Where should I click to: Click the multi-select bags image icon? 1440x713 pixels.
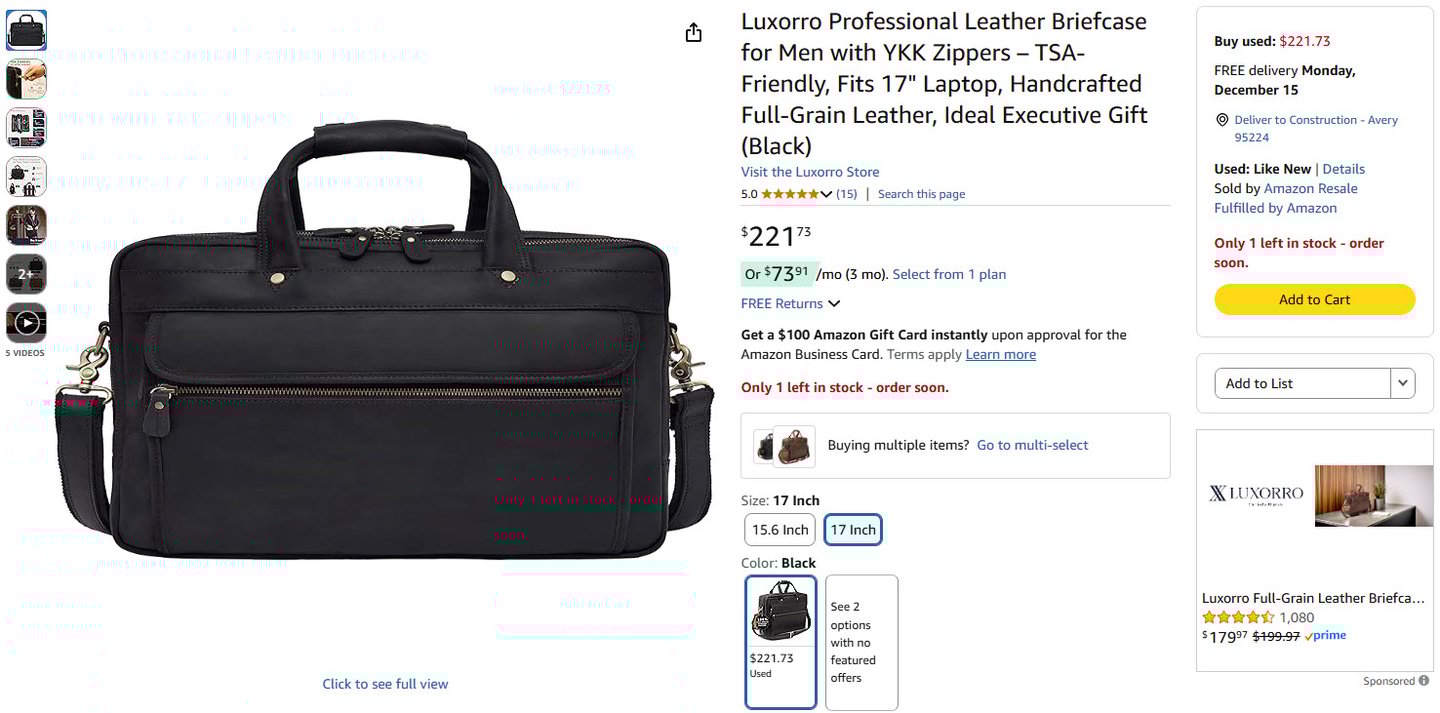[x=785, y=446]
